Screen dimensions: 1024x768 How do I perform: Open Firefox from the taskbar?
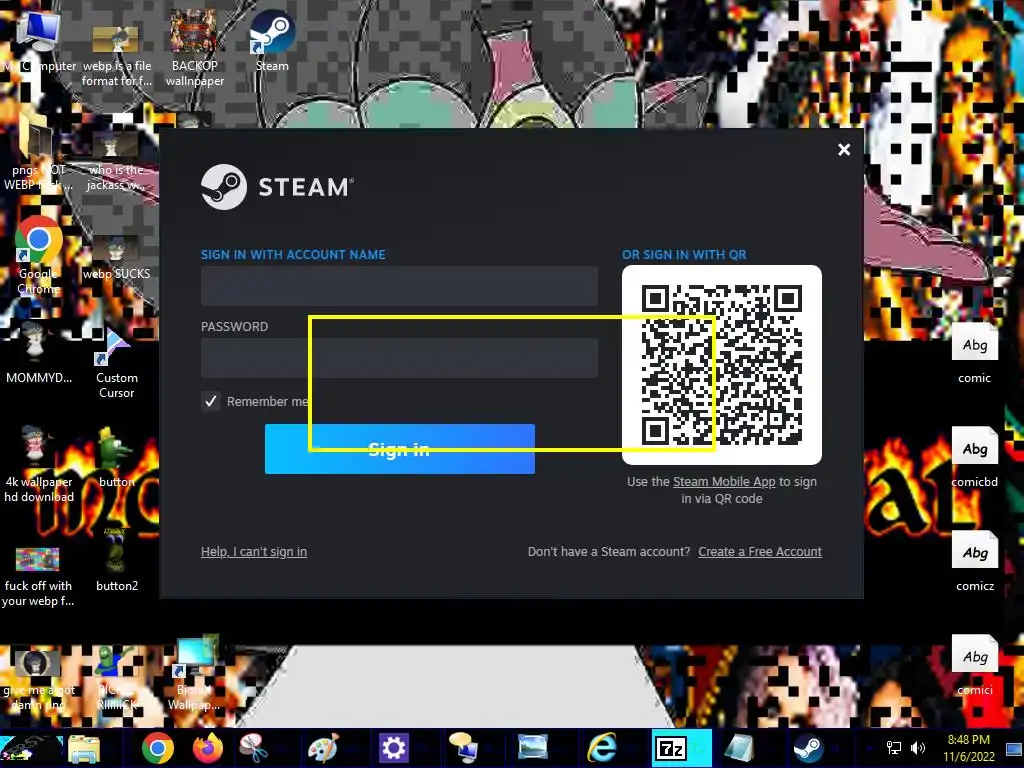208,748
